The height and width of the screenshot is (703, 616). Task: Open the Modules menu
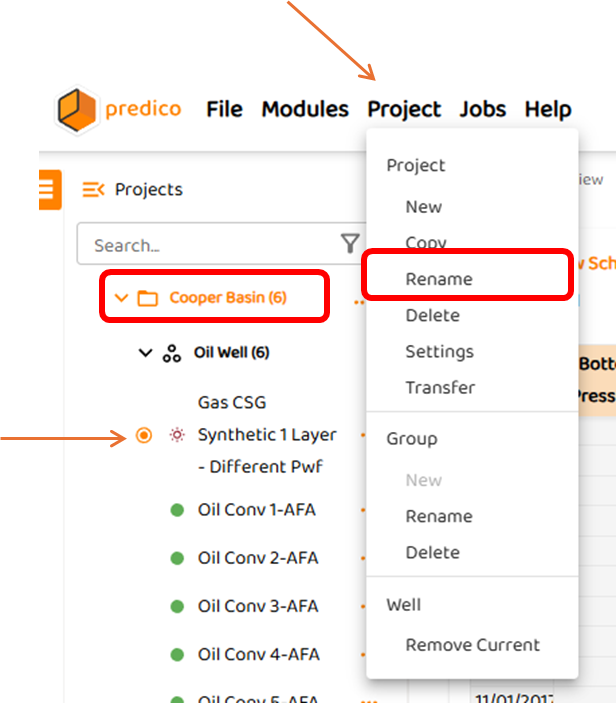point(305,109)
